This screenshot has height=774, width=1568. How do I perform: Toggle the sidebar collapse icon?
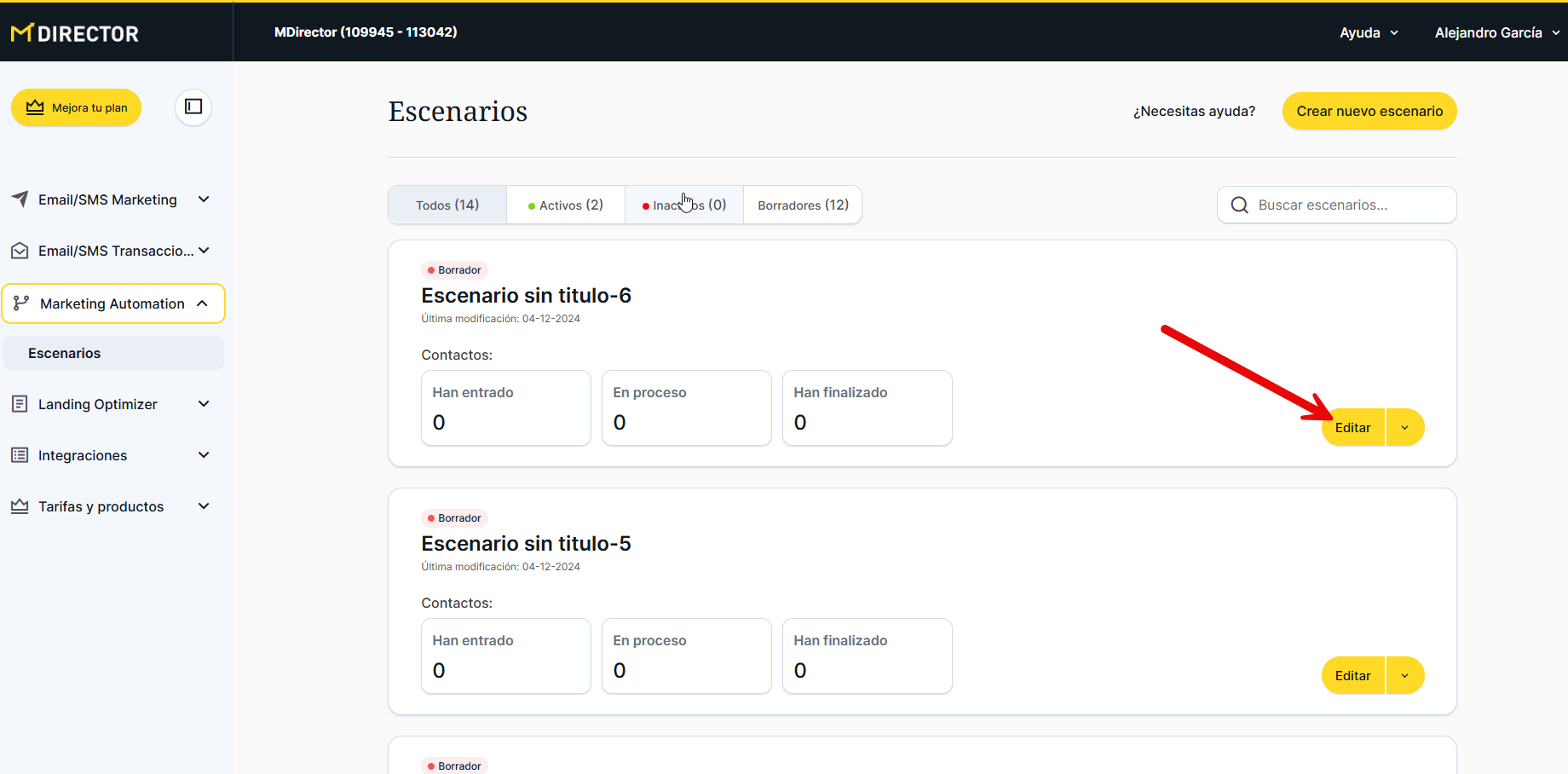pos(193,107)
